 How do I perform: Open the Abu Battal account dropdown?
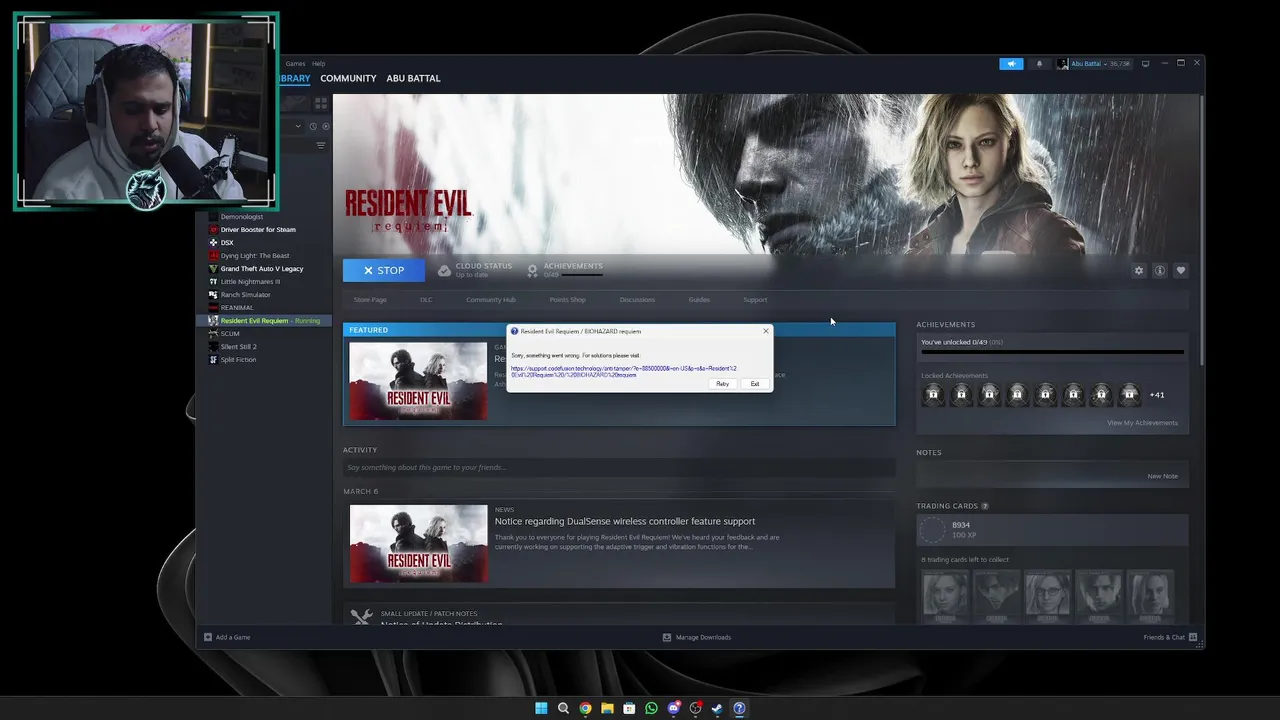pyautogui.click(x=1093, y=64)
